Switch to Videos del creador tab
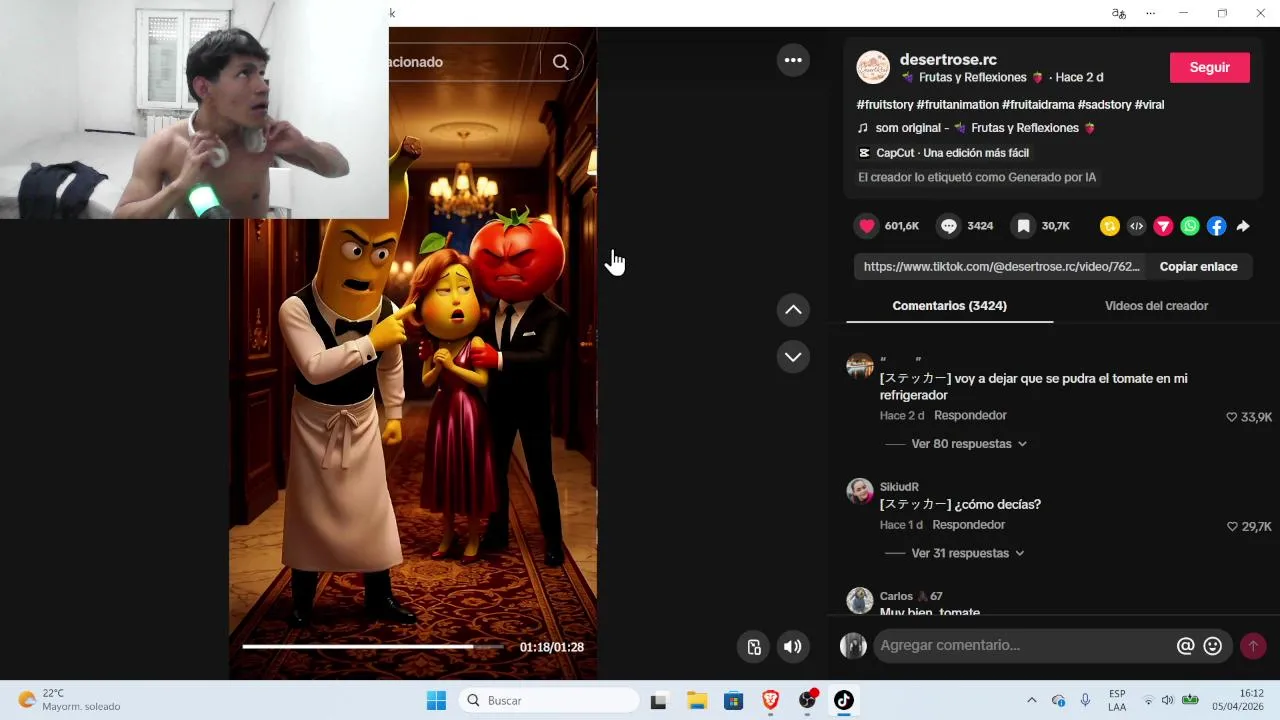This screenshot has width=1280, height=720. click(x=1156, y=306)
